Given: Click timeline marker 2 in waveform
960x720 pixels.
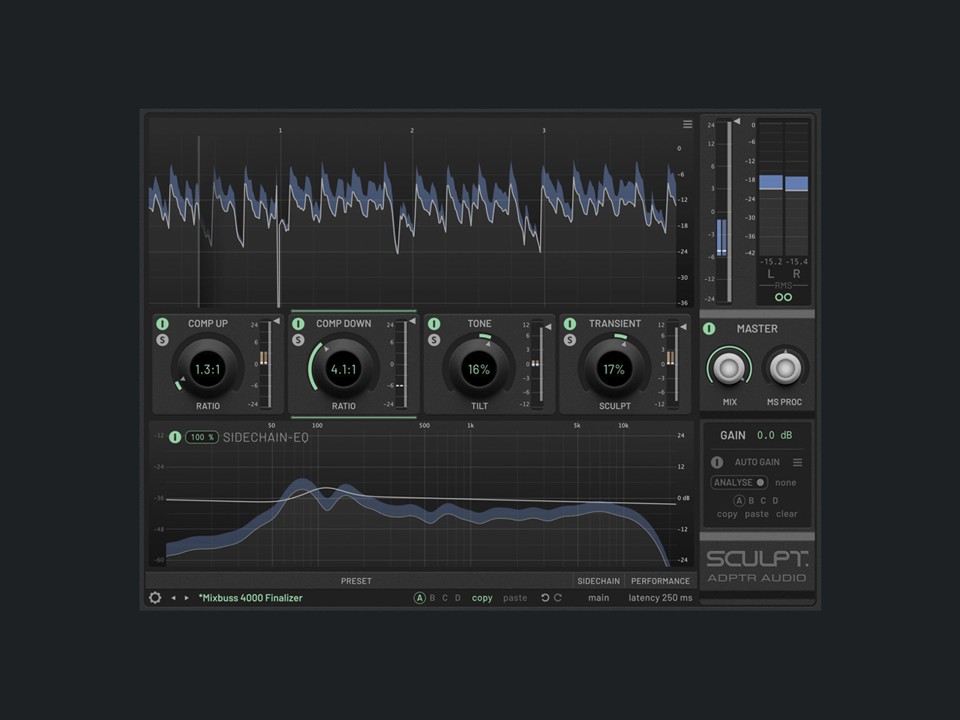Looking at the screenshot, I should click(412, 130).
